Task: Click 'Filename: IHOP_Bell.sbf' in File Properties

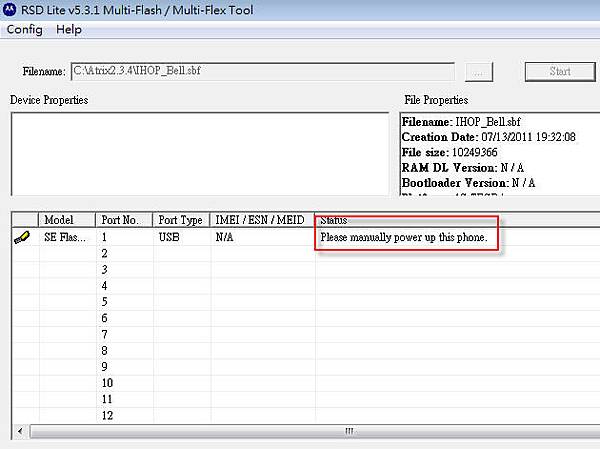Action: [x=461, y=122]
